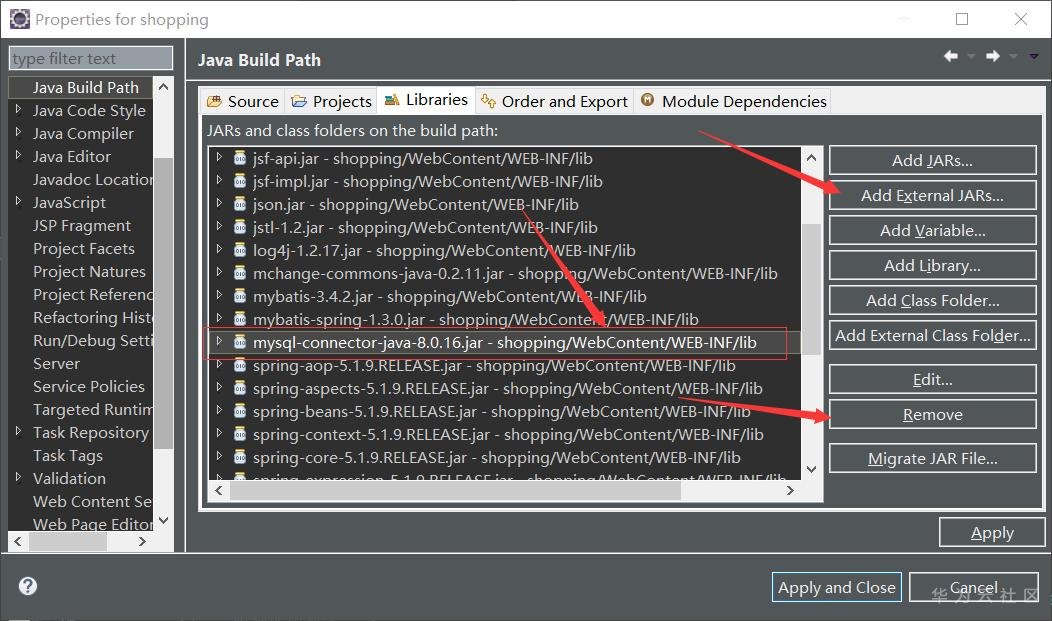Screen dimensions: 1052x621
Task: Expand the mysql-connector-java-8.0.16.jar entry
Action: coord(219,341)
